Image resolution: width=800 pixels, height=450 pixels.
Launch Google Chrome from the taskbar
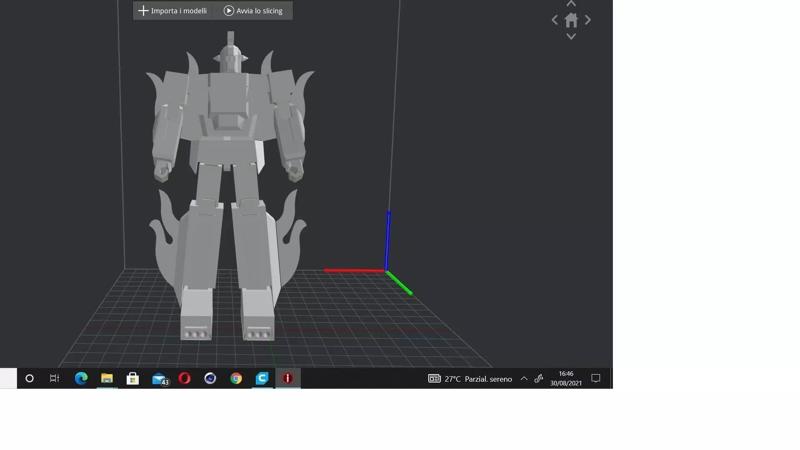[236, 378]
